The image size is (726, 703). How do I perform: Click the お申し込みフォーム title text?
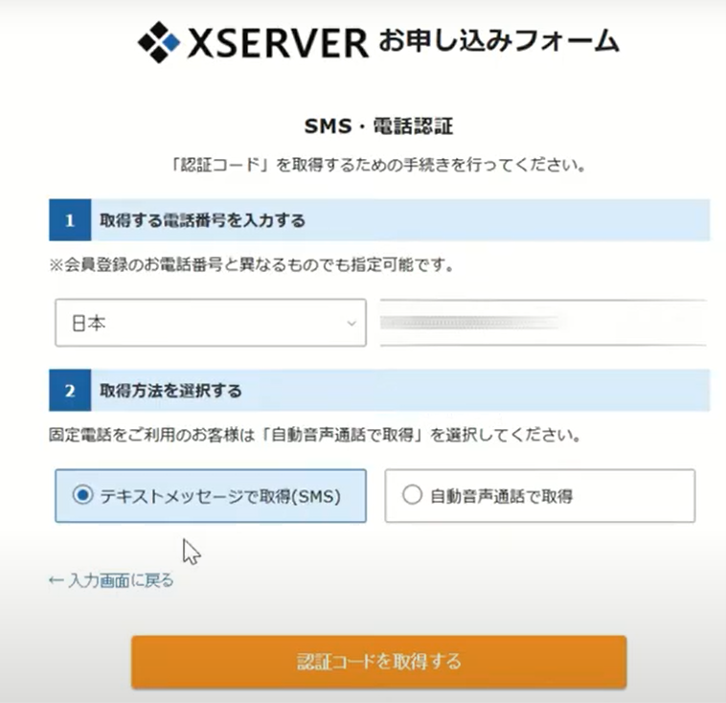pyautogui.click(x=499, y=41)
